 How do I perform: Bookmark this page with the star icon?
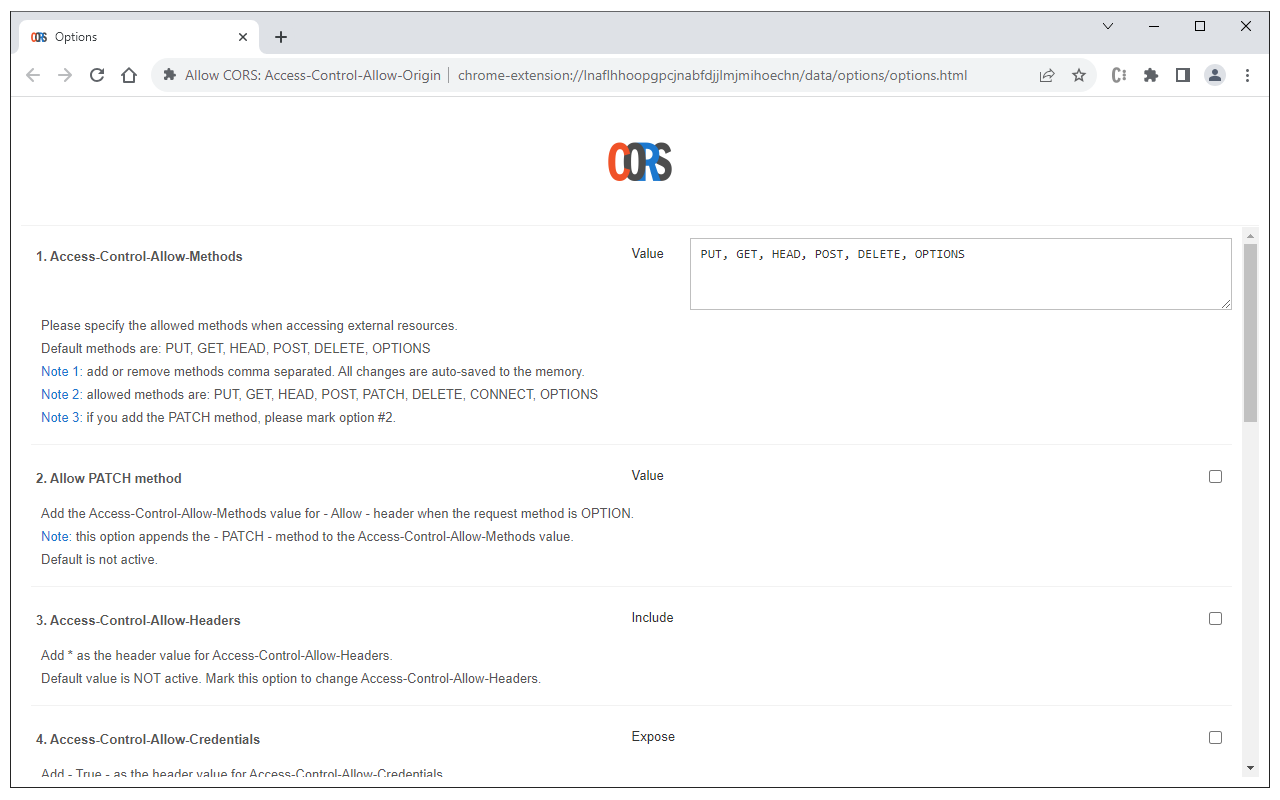tap(1079, 75)
